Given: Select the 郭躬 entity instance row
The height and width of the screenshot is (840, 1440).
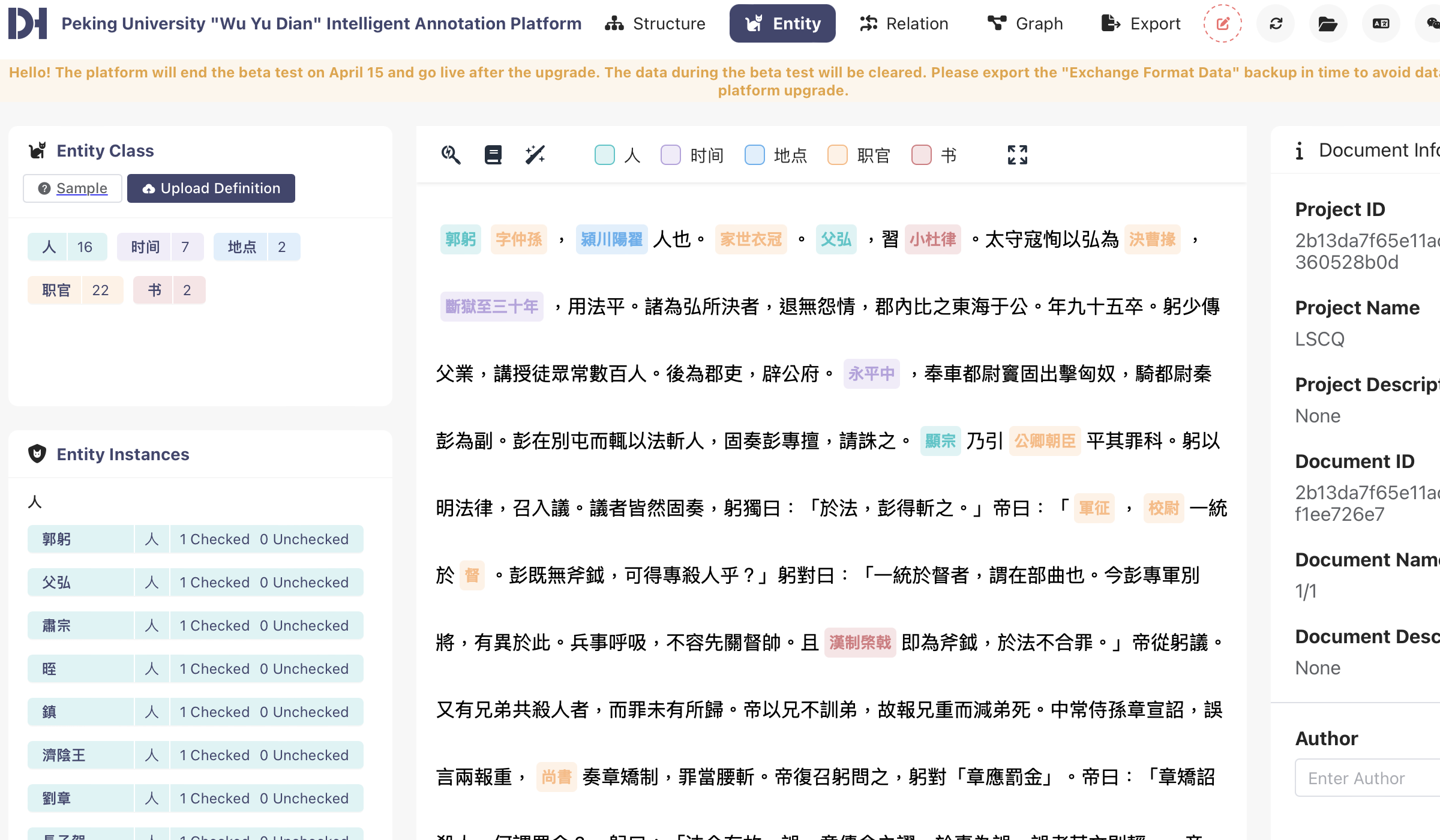Looking at the screenshot, I should 196,539.
